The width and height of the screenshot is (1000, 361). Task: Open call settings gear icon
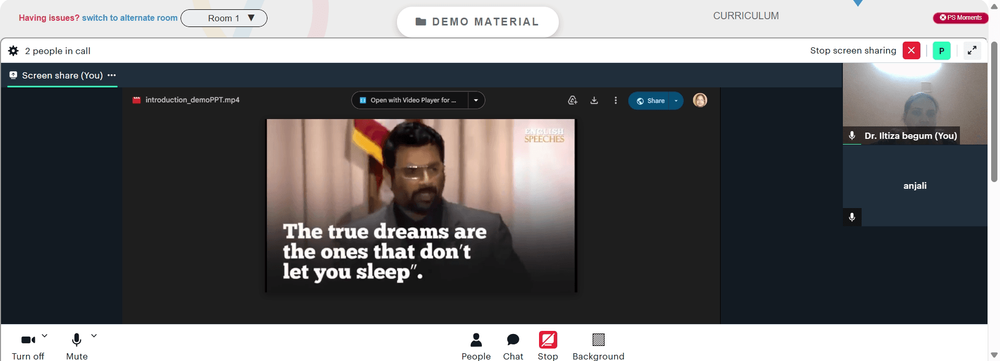(x=13, y=51)
